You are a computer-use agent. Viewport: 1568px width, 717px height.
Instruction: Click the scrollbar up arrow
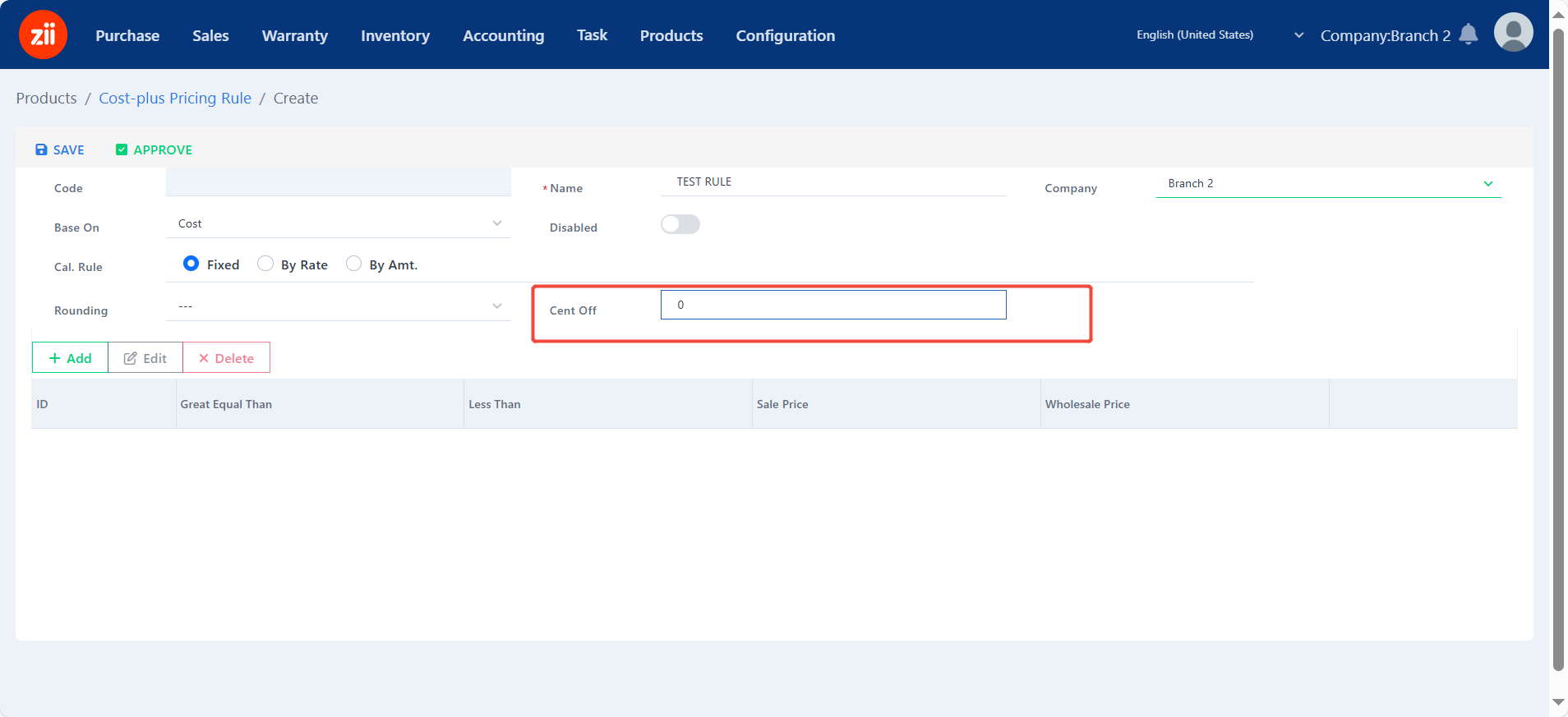[x=1558, y=14]
